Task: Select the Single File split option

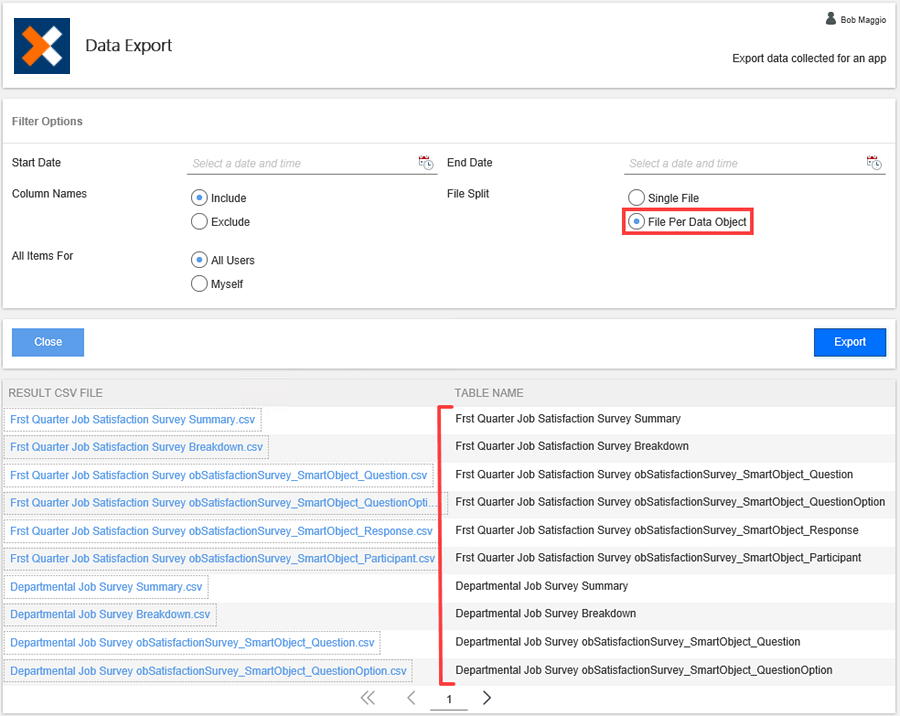Action: click(x=636, y=198)
